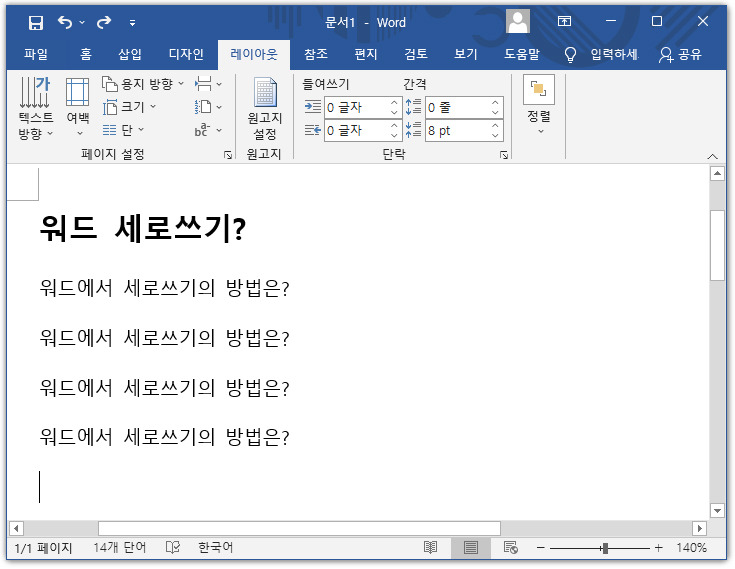Open the 도움말 tab
This screenshot has width=735, height=569.
coord(522,54)
